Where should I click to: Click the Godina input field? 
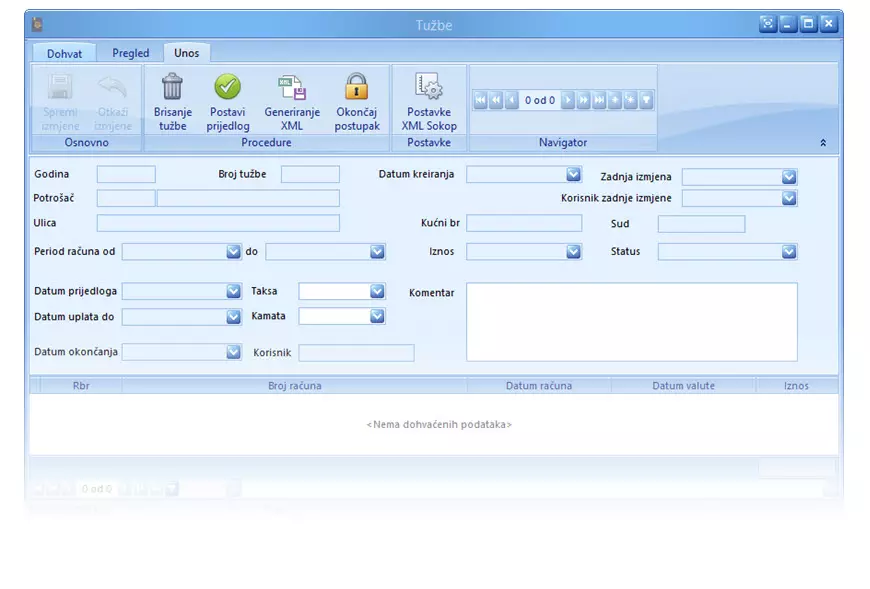click(x=126, y=175)
